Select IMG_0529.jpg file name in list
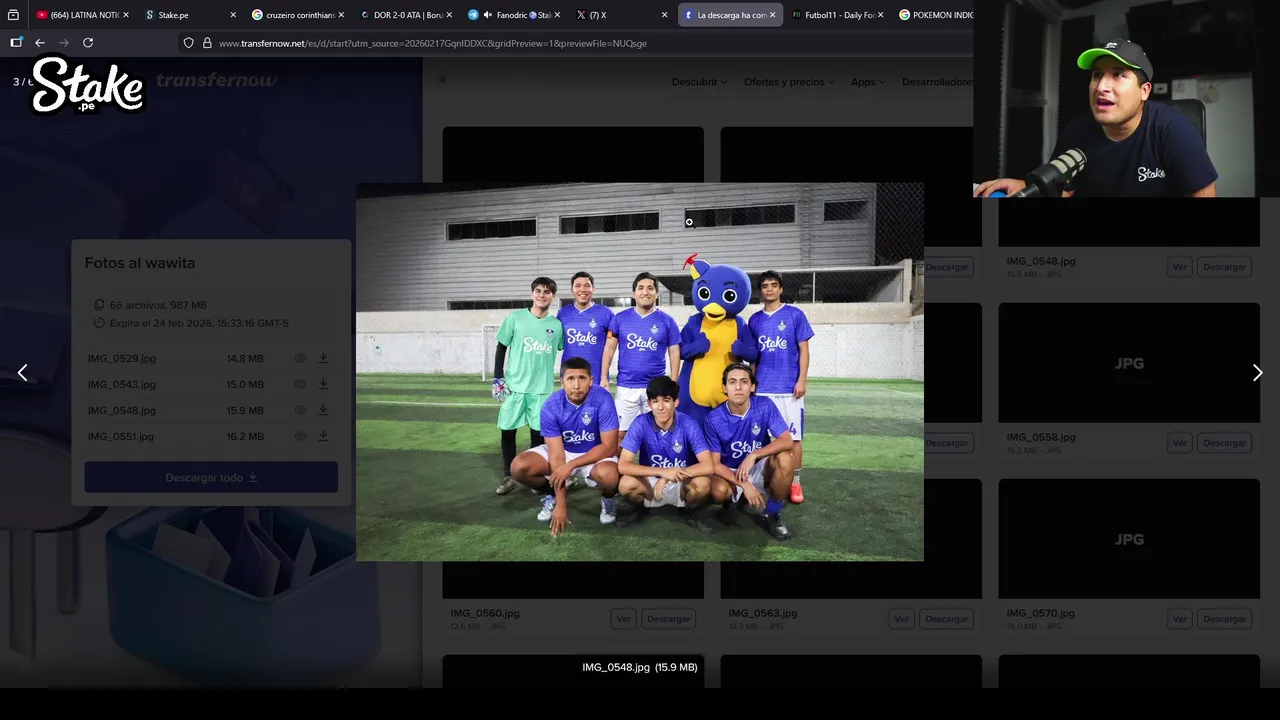 tap(121, 358)
